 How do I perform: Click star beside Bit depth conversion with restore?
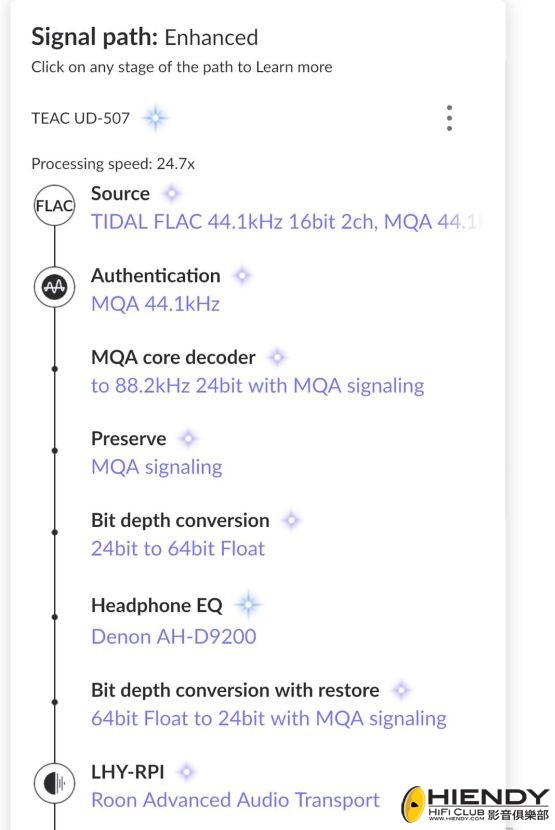(401, 690)
